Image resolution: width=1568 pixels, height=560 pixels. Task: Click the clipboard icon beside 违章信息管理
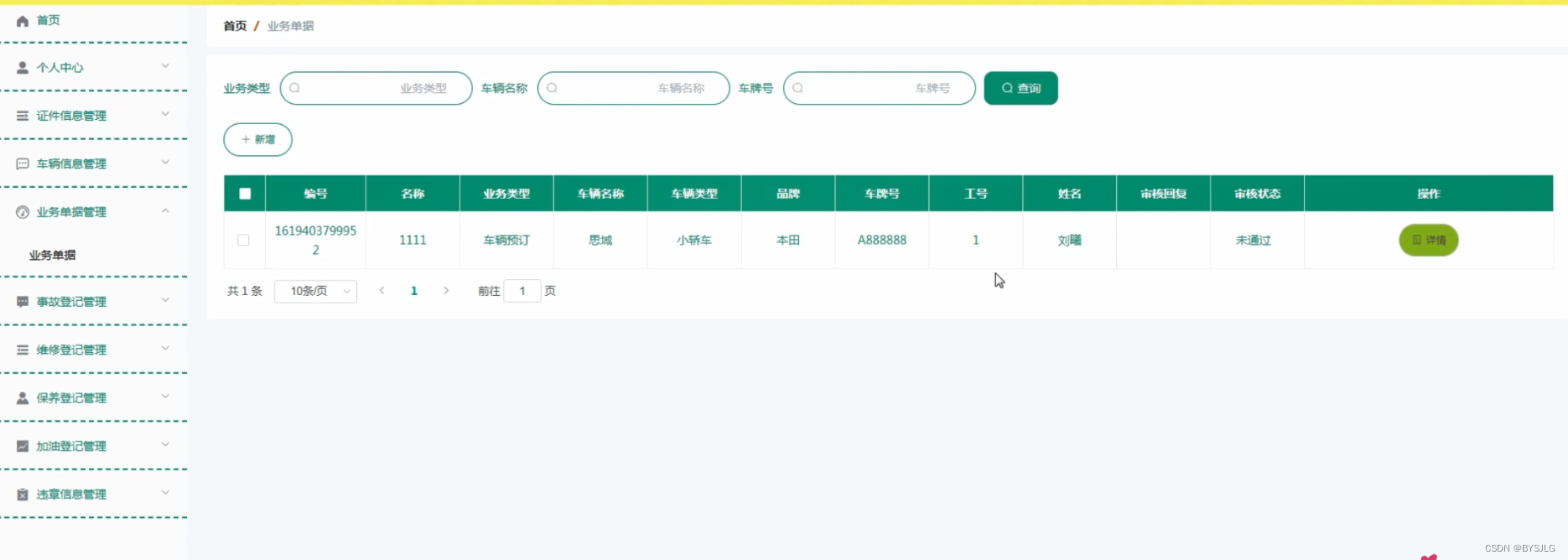click(x=23, y=495)
